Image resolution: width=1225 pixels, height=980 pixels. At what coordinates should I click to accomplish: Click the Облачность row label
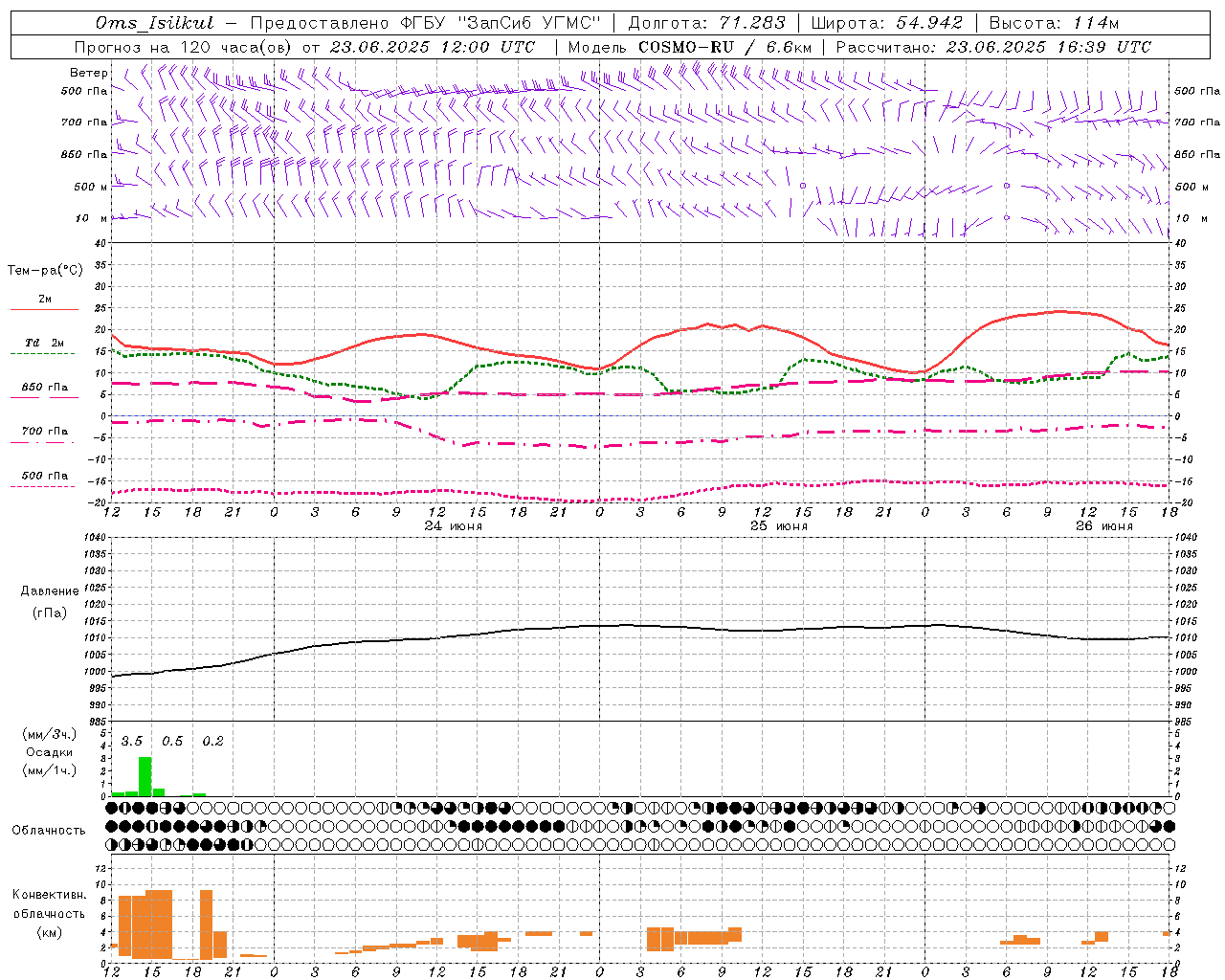coord(49,831)
